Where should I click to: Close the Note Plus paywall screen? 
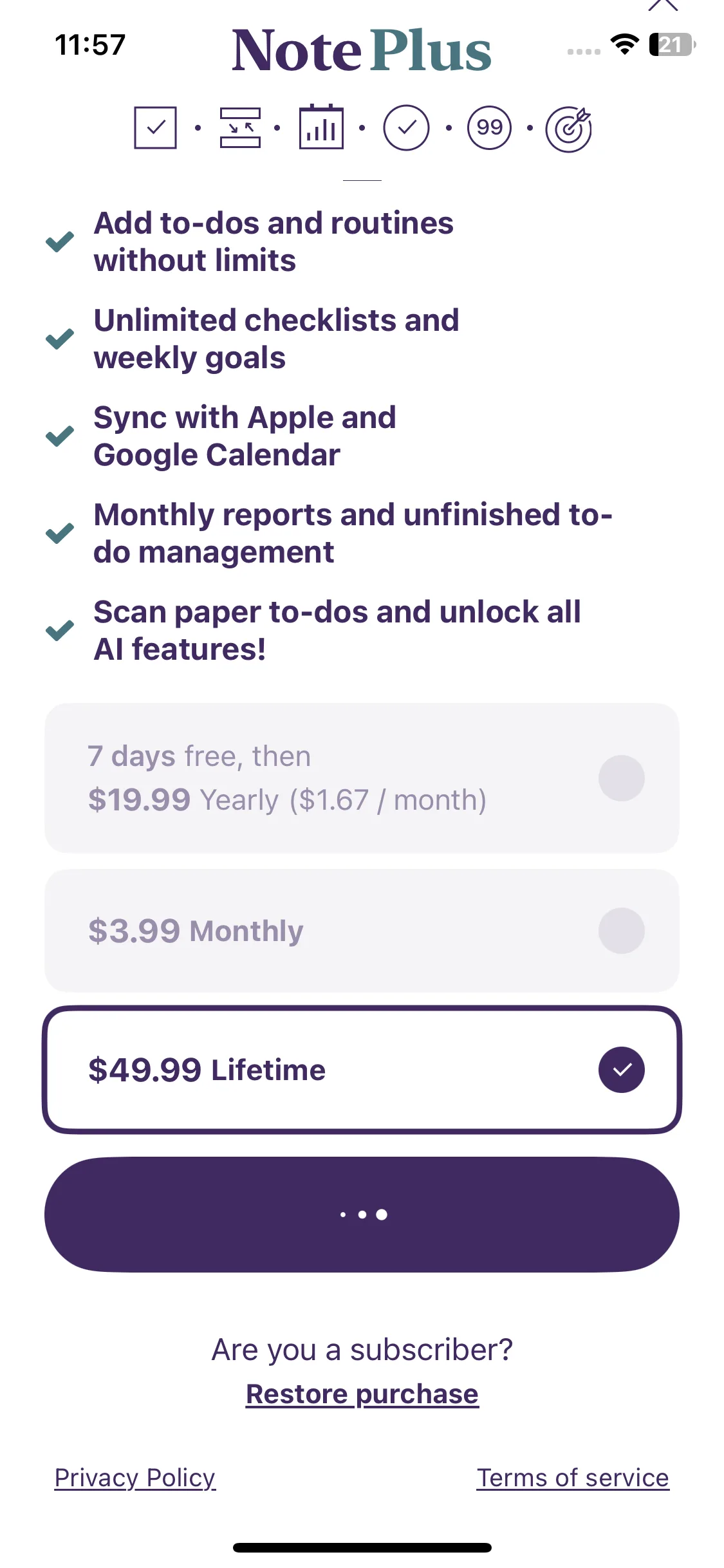(x=663, y=5)
